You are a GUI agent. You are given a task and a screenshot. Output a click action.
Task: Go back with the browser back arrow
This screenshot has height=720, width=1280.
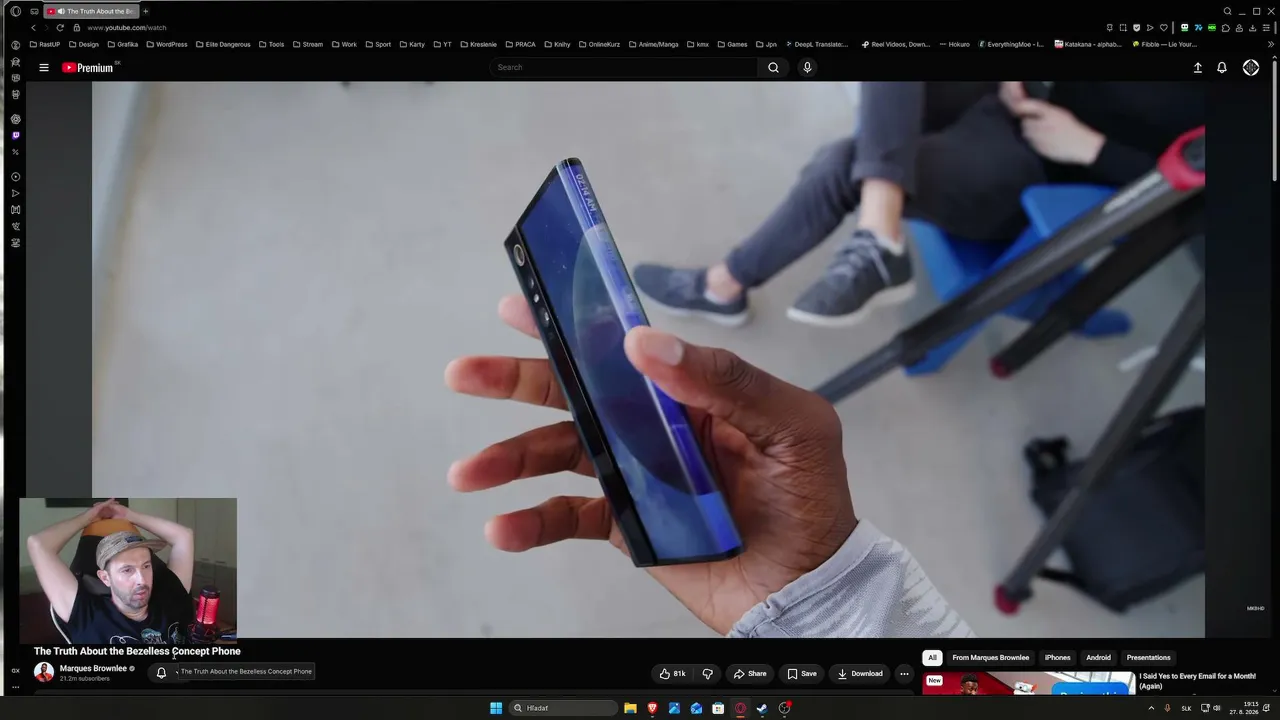pyautogui.click(x=33, y=28)
